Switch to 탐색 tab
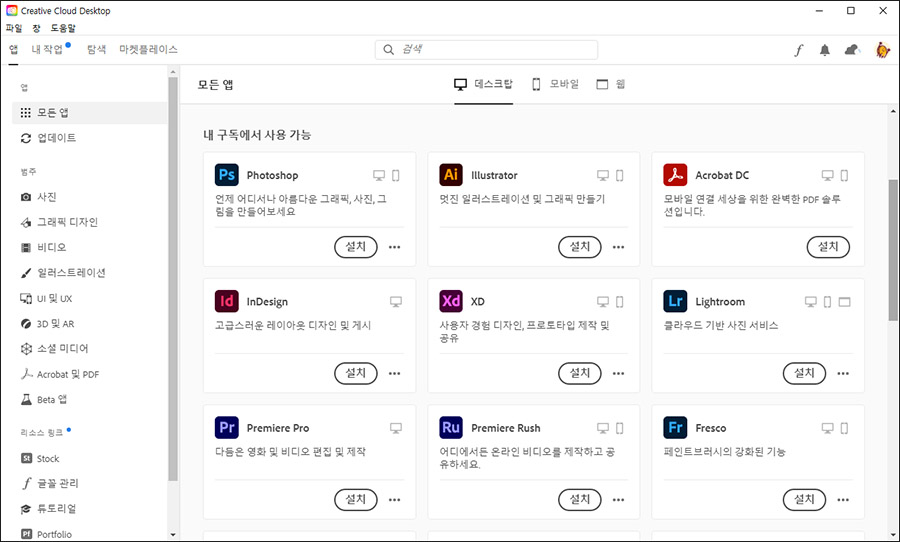The height and width of the screenshot is (542, 900). click(x=96, y=49)
